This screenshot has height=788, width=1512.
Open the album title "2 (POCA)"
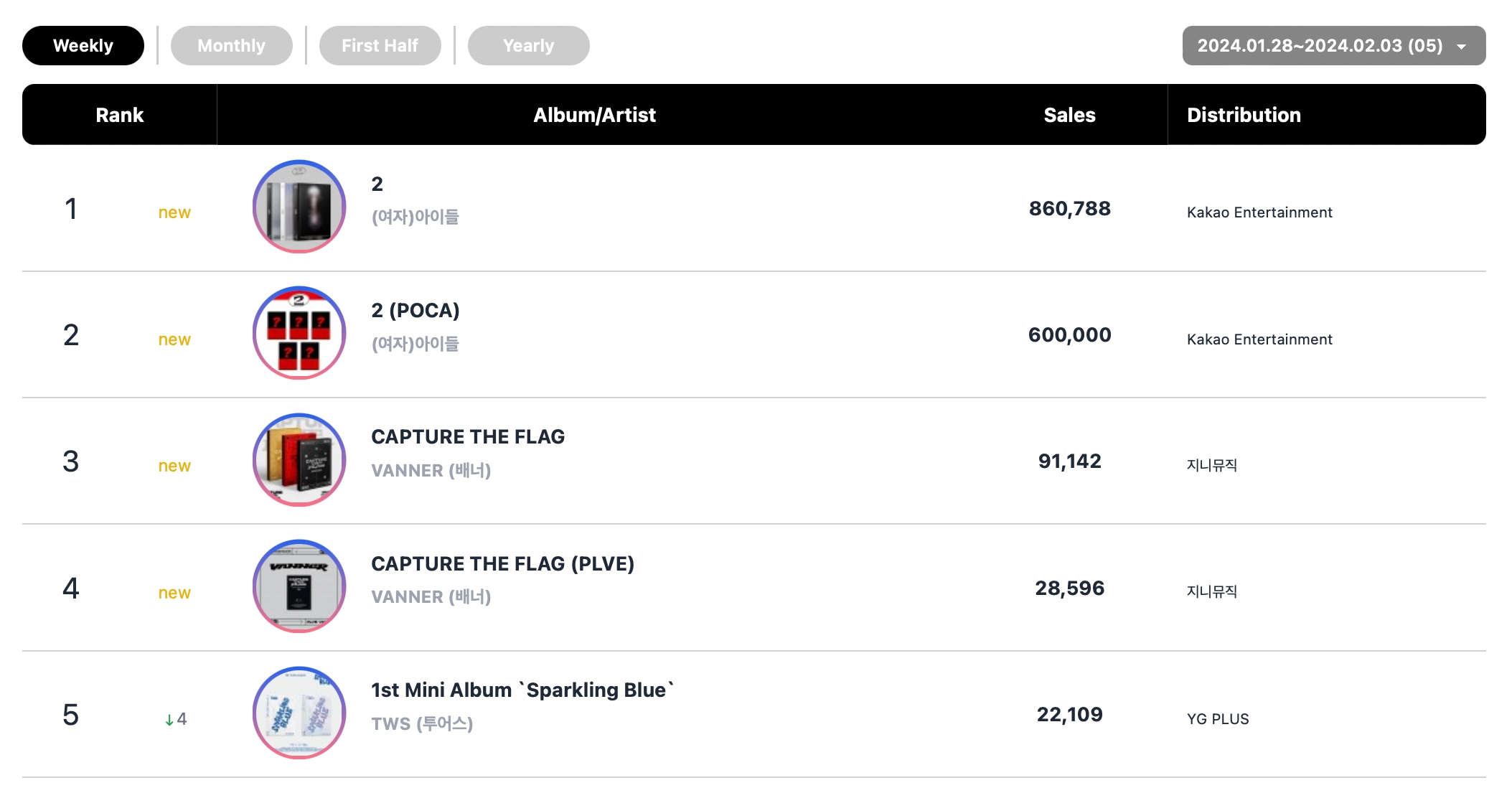pyautogui.click(x=415, y=311)
